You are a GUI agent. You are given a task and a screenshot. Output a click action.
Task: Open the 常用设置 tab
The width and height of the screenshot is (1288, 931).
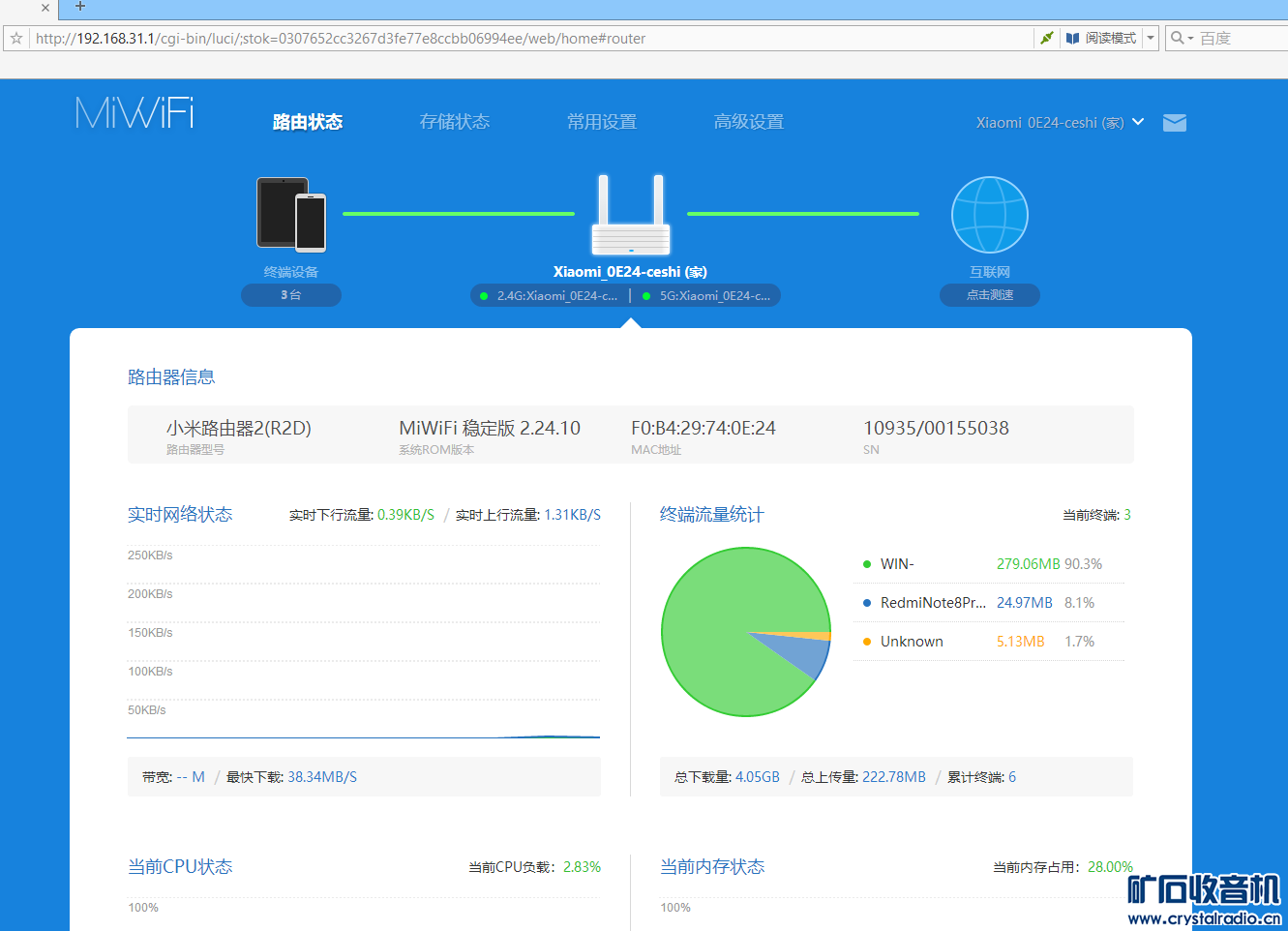coord(601,122)
